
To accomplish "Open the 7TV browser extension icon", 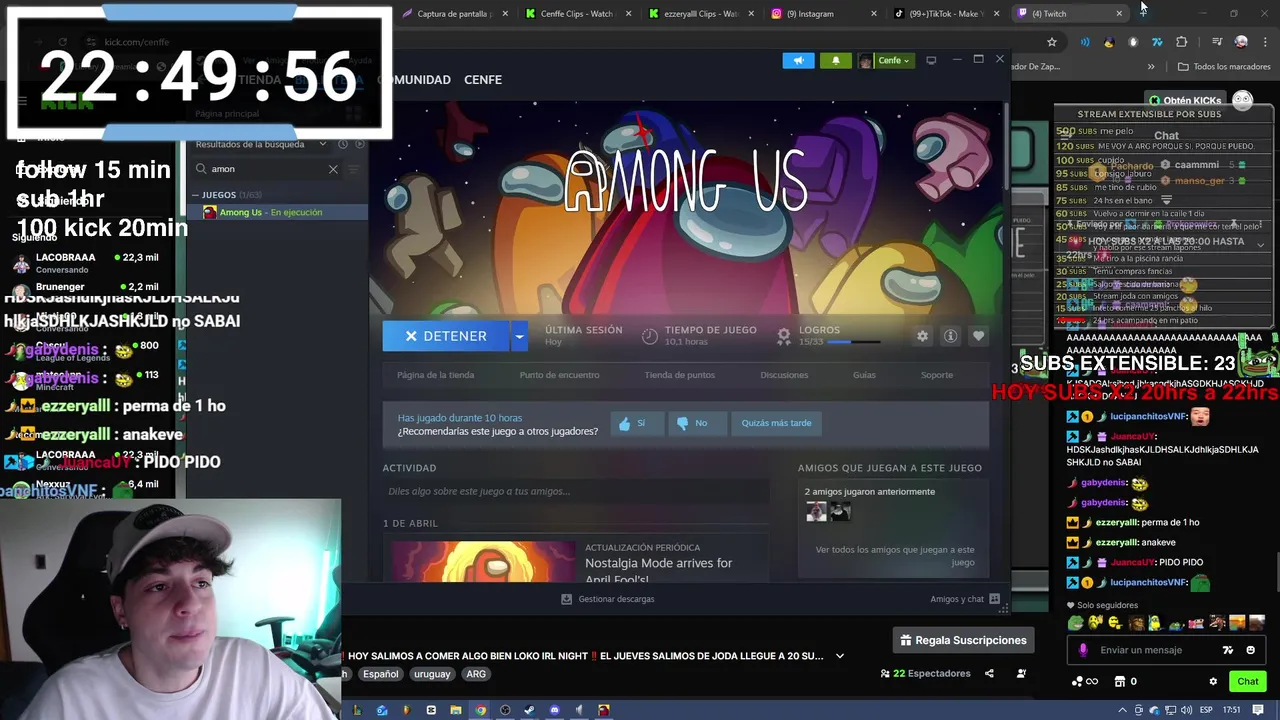I will point(1157,42).
